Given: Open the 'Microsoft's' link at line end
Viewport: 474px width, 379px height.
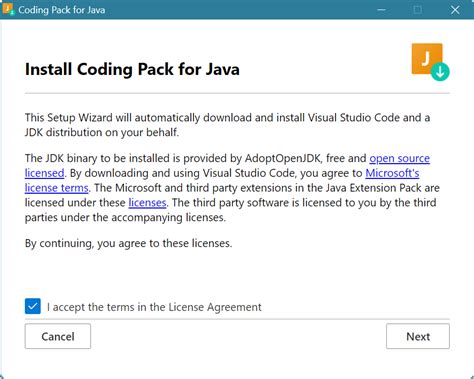Looking at the screenshot, I should [392, 173].
